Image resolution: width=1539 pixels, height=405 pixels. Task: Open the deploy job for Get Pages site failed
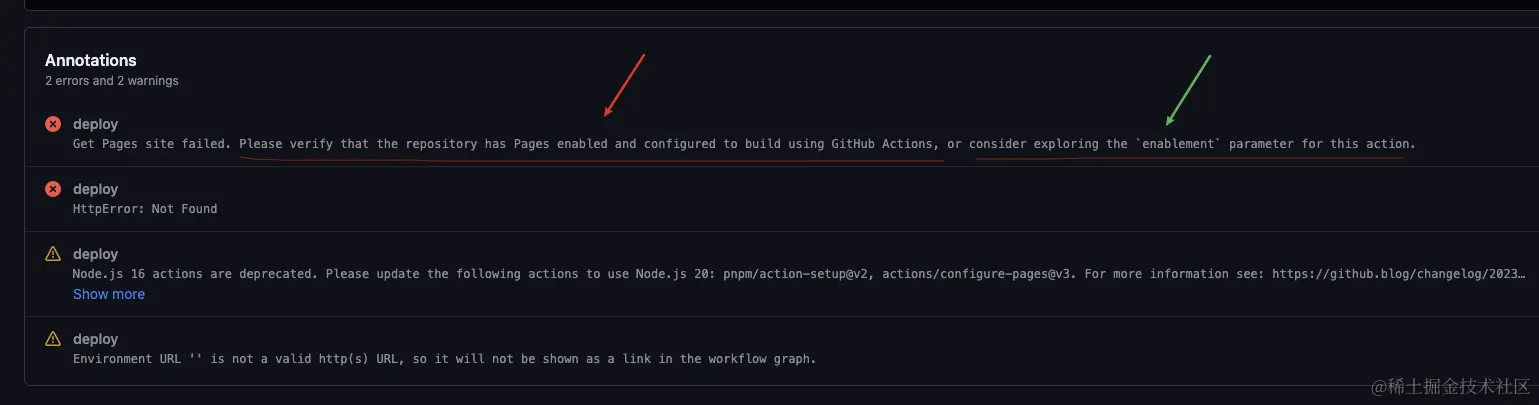[x=96, y=124]
